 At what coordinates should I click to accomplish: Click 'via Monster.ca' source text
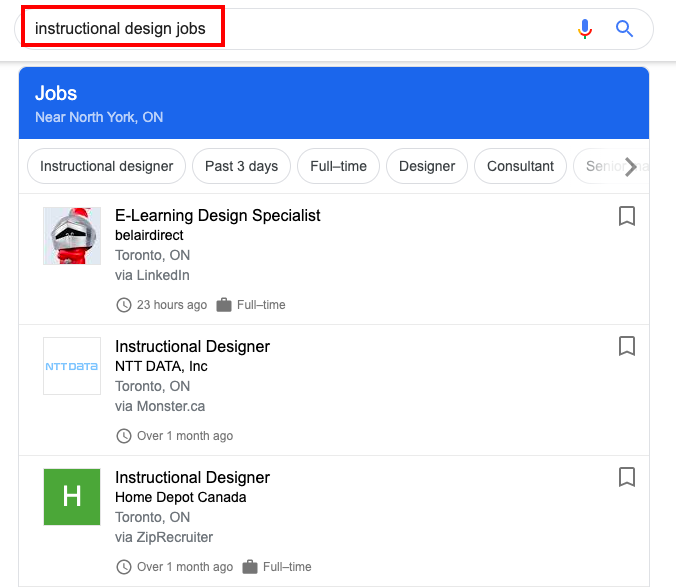[x=160, y=406]
